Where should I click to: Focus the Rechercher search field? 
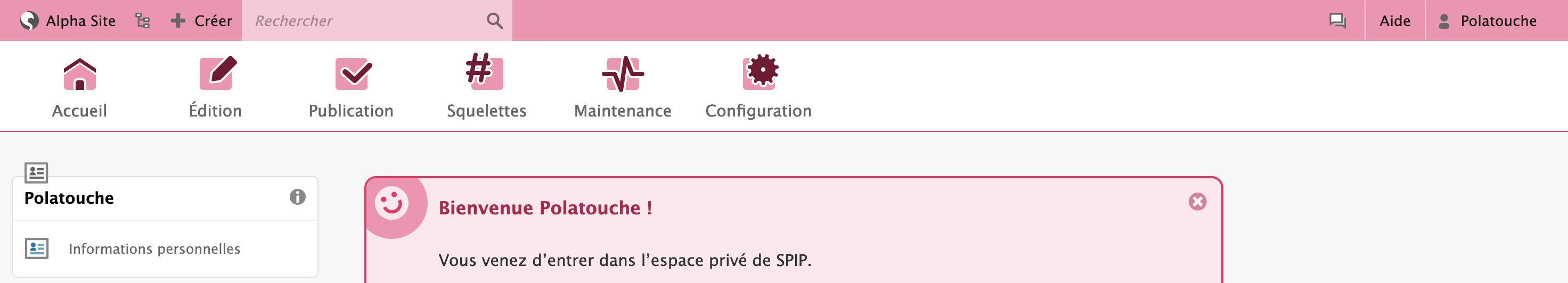(365, 21)
